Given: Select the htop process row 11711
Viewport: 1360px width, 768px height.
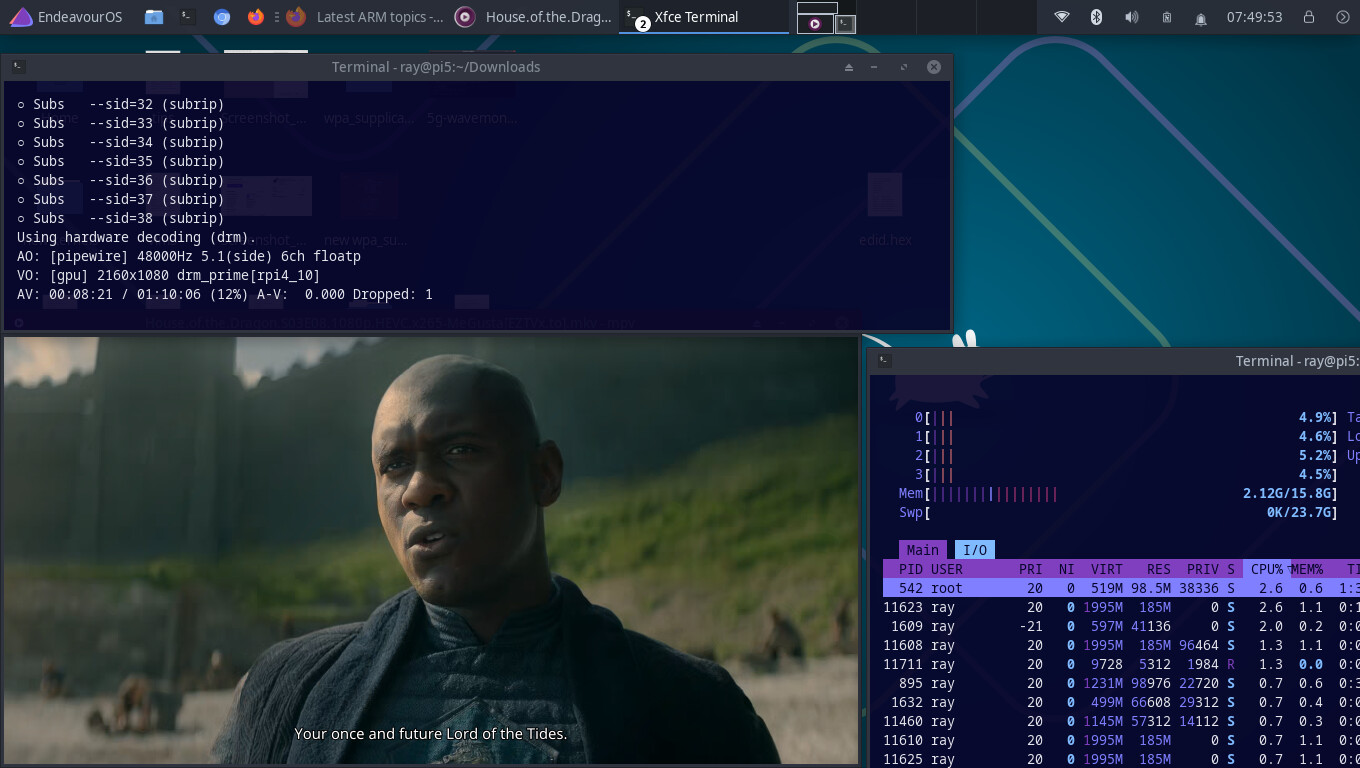Looking at the screenshot, I should 1121,664.
